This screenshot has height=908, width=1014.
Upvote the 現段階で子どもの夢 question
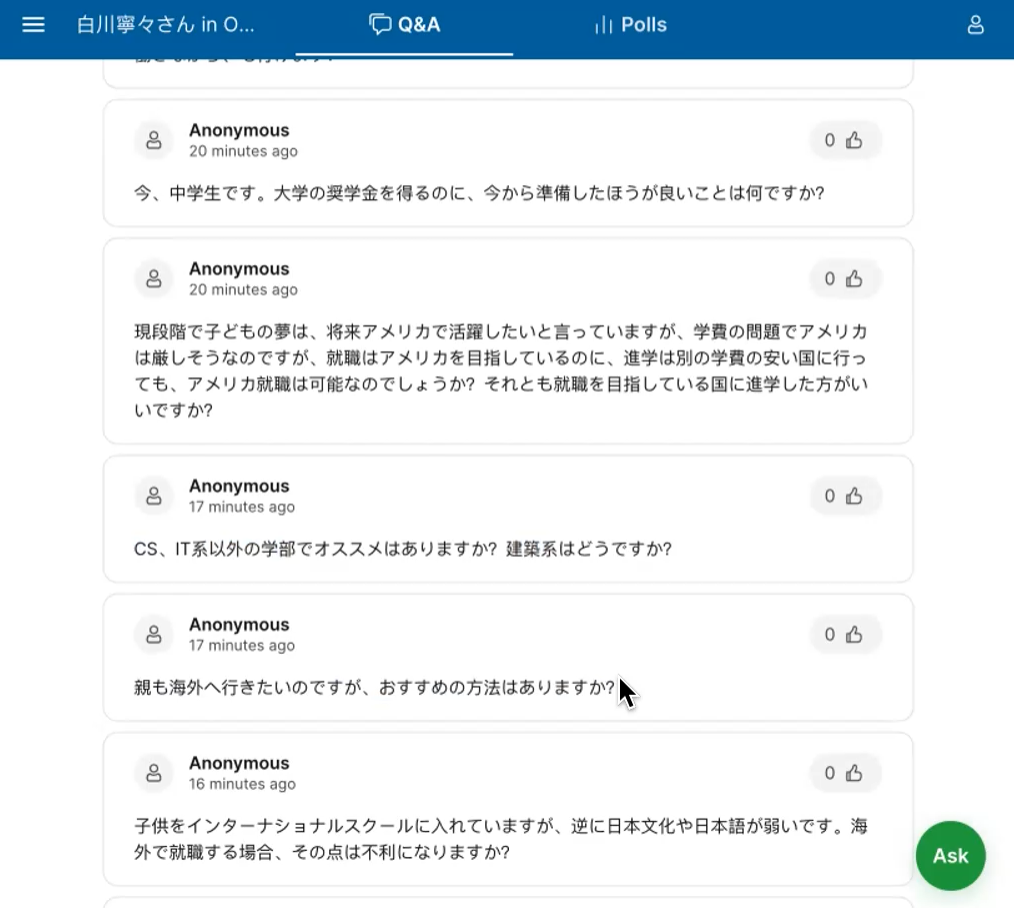click(x=844, y=278)
